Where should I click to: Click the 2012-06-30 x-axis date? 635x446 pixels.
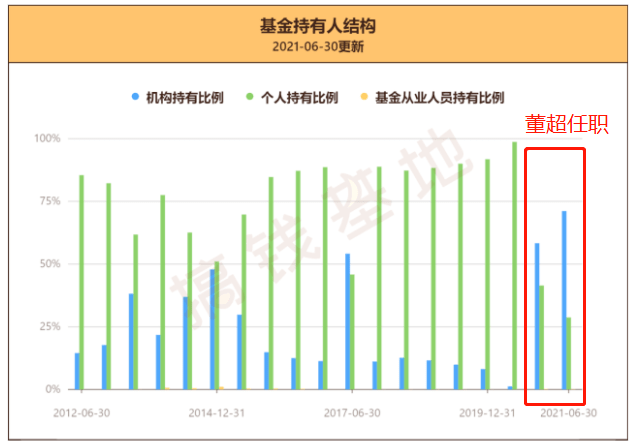click(x=82, y=413)
